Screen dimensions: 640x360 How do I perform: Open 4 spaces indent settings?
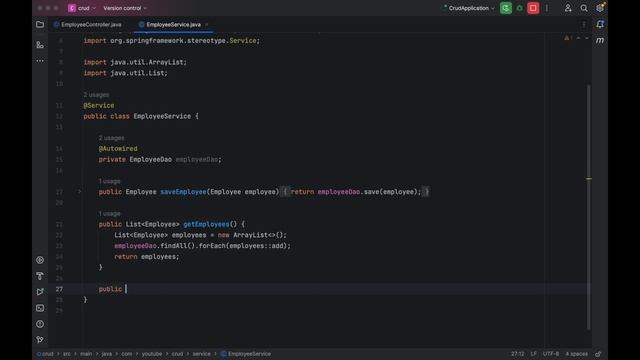(x=577, y=354)
